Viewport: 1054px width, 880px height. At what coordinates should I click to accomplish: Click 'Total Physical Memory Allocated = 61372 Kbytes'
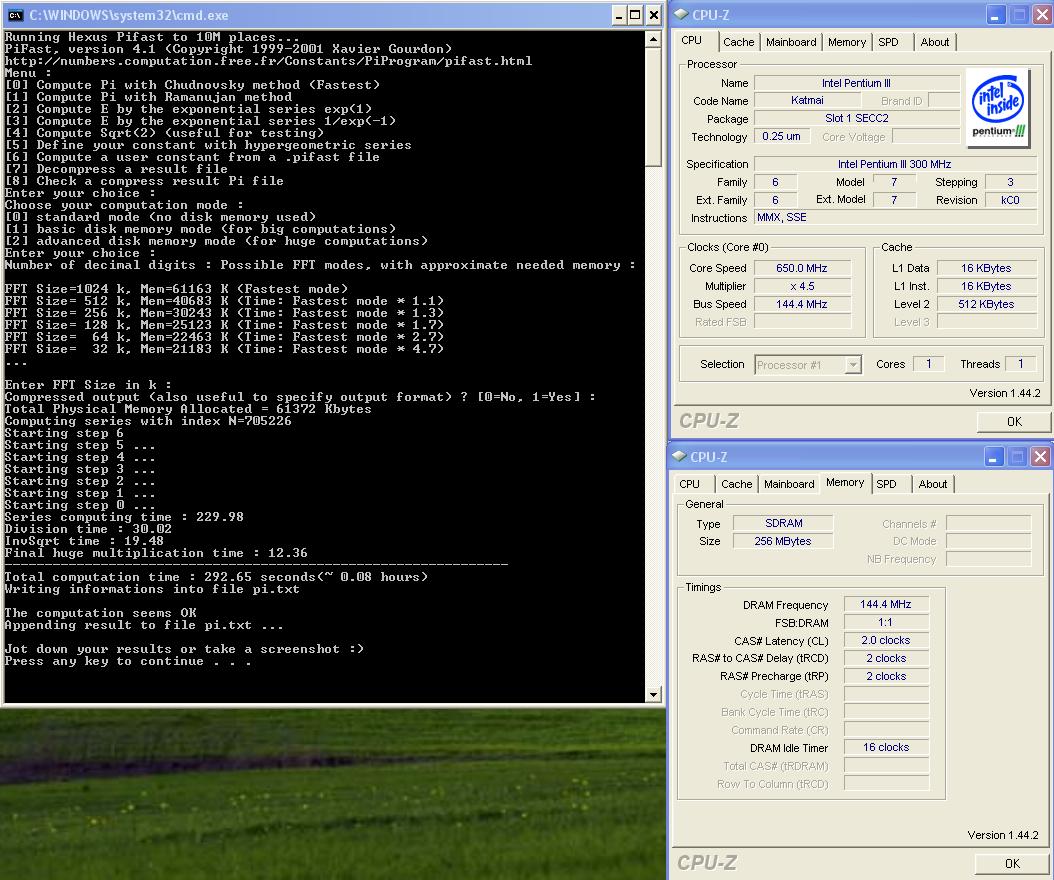(x=188, y=409)
